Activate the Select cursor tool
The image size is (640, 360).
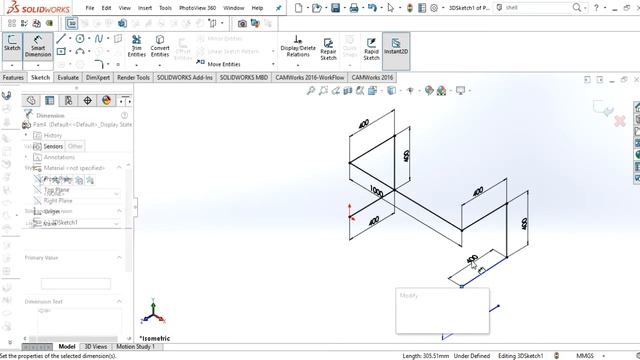click(391, 8)
